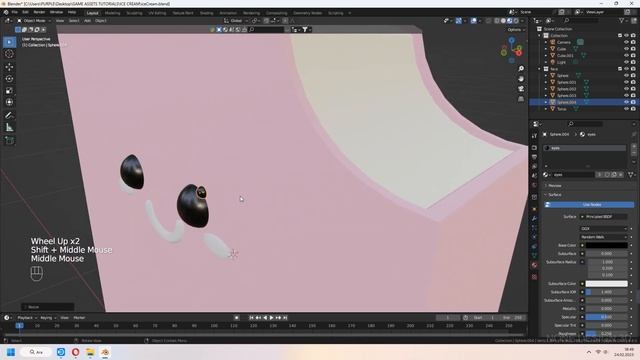The width and height of the screenshot is (640, 360).
Task: Hide Camera in viewport via eye icon
Action: [627, 42]
